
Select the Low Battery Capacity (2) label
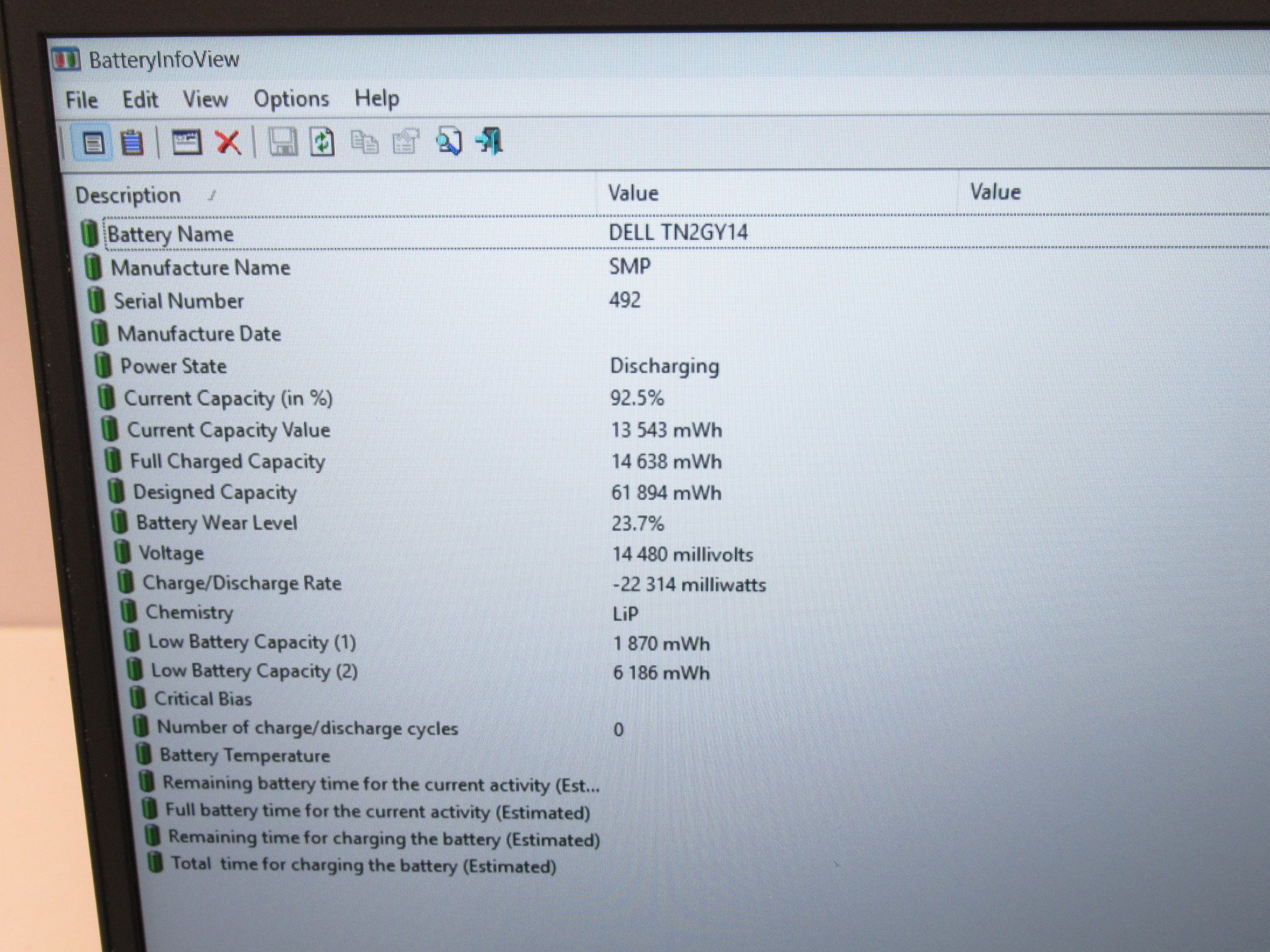pos(254,671)
